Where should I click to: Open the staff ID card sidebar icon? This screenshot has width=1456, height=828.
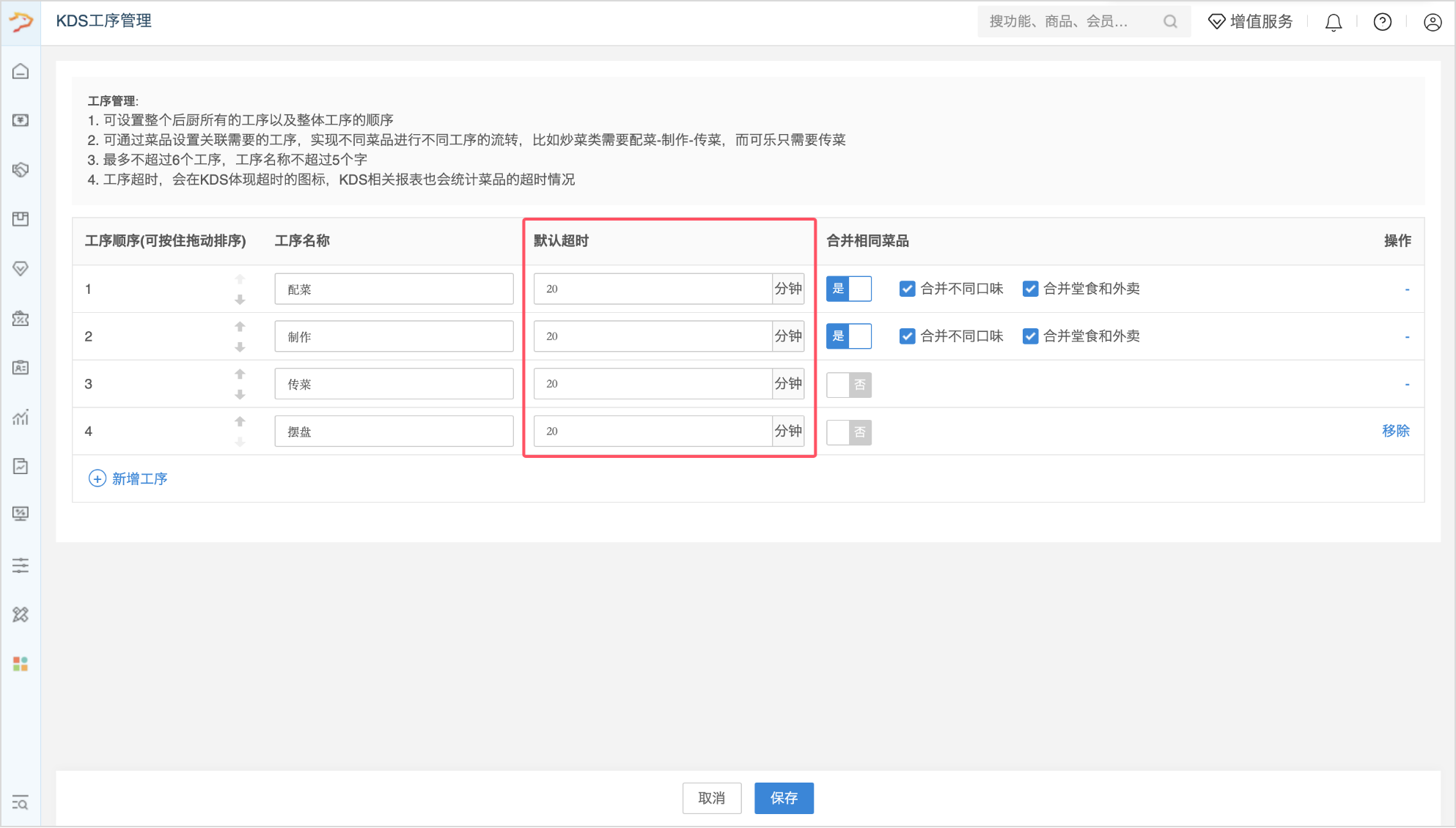point(21,368)
